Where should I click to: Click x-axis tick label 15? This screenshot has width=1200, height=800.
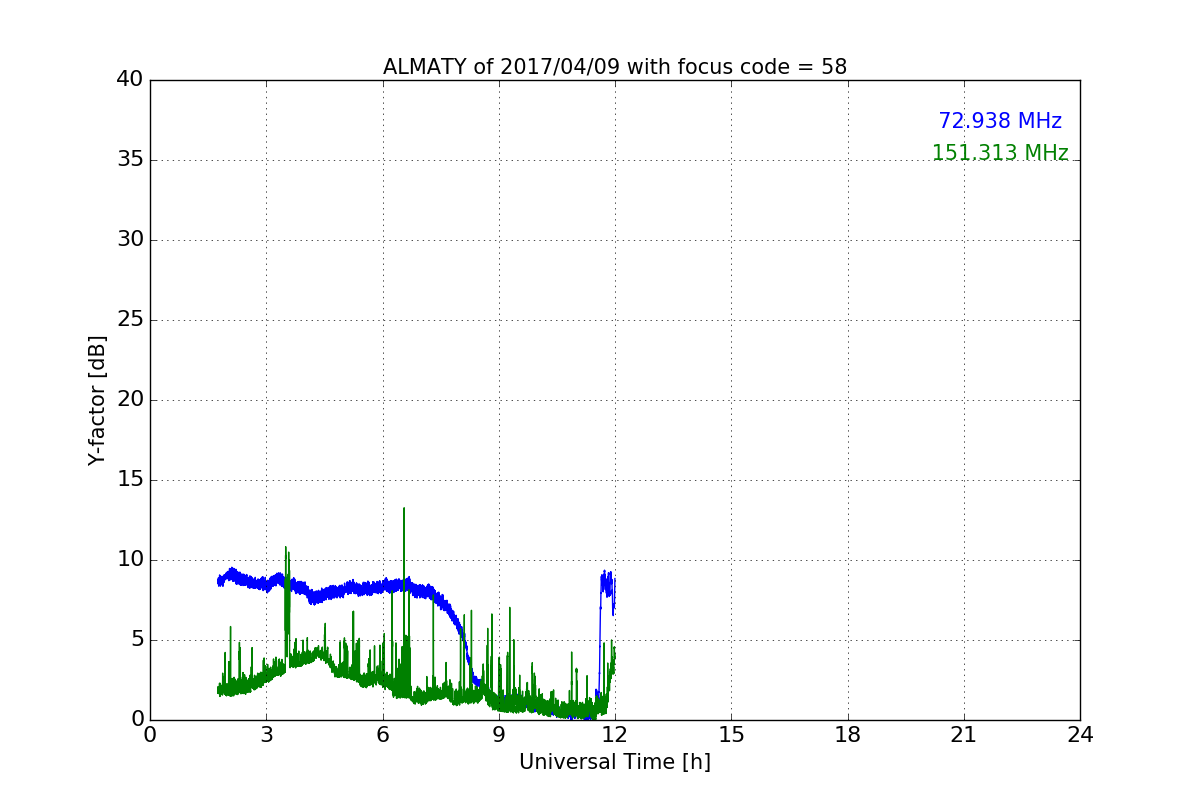pos(731,735)
